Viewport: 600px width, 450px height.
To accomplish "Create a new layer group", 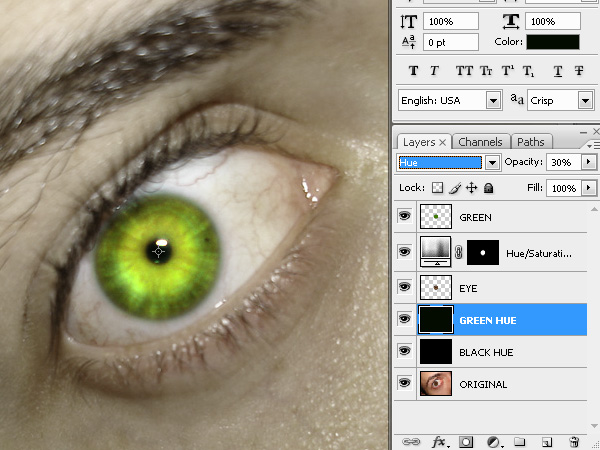I will click(x=519, y=442).
